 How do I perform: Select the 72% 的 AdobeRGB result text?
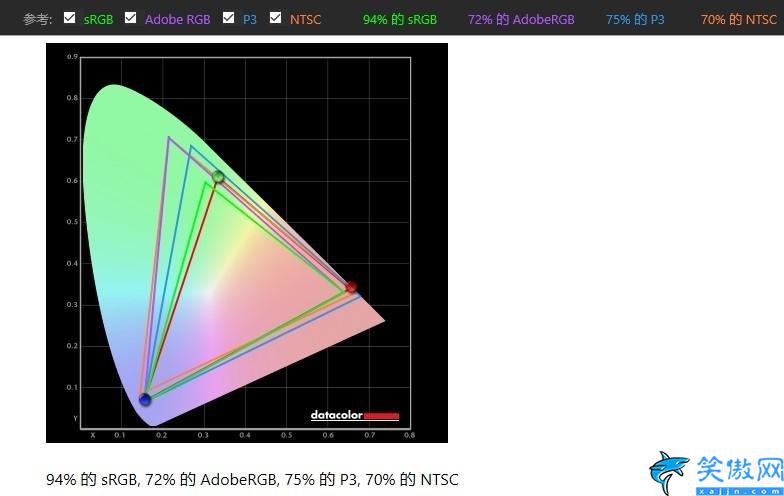pyautogui.click(x=521, y=20)
